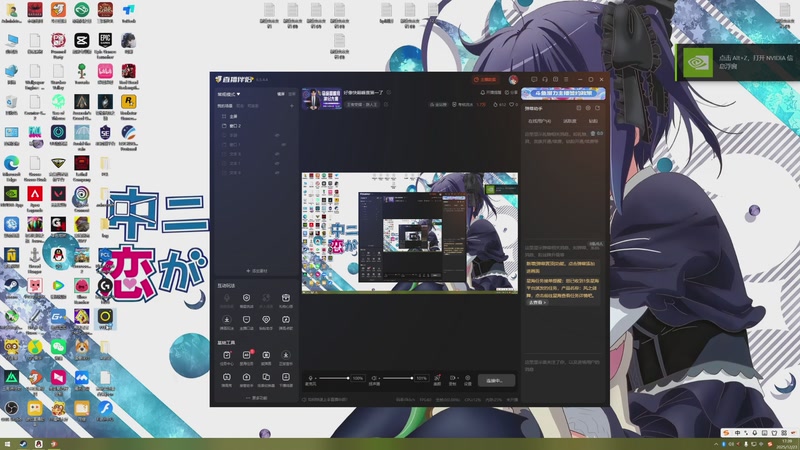This screenshot has height=450, width=800.
Task: Select the 全屏 source row
Action: click(x=257, y=116)
